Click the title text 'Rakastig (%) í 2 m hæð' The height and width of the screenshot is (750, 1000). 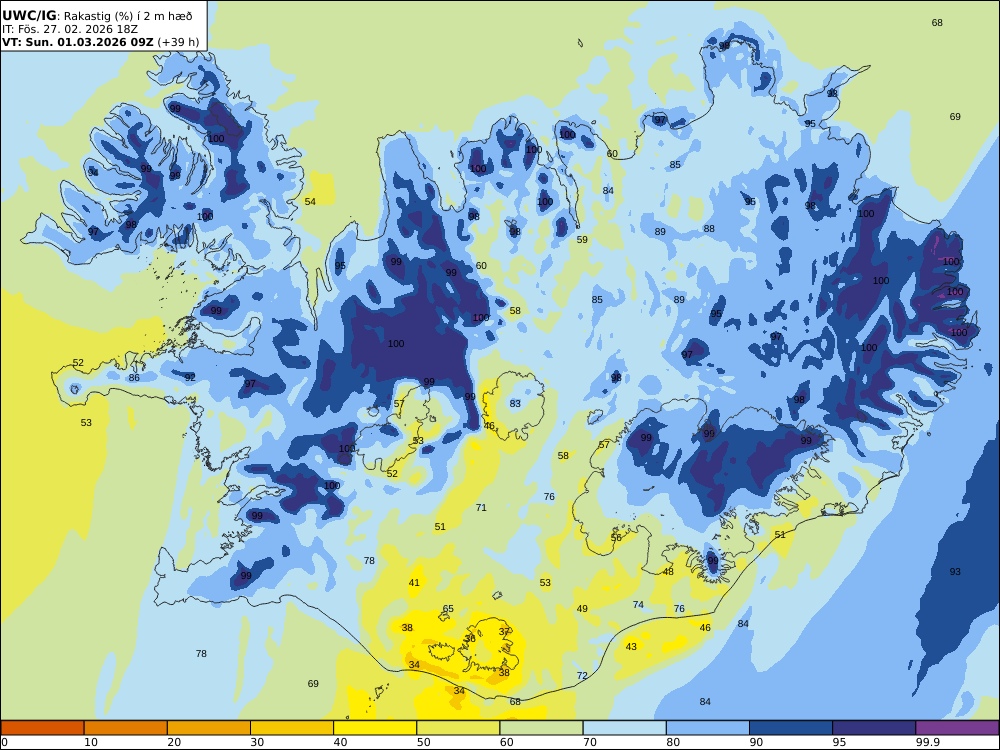(x=128, y=16)
